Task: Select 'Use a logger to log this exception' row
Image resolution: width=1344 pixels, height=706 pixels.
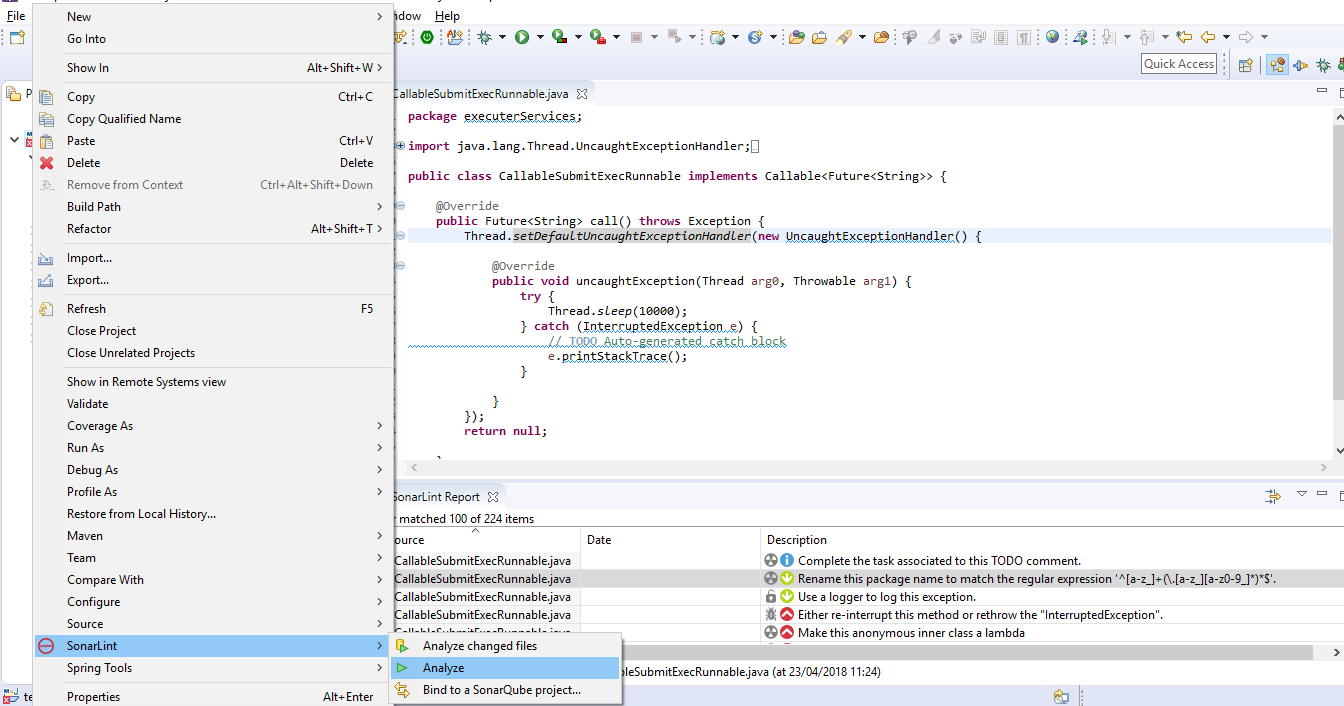Action: tap(866, 597)
